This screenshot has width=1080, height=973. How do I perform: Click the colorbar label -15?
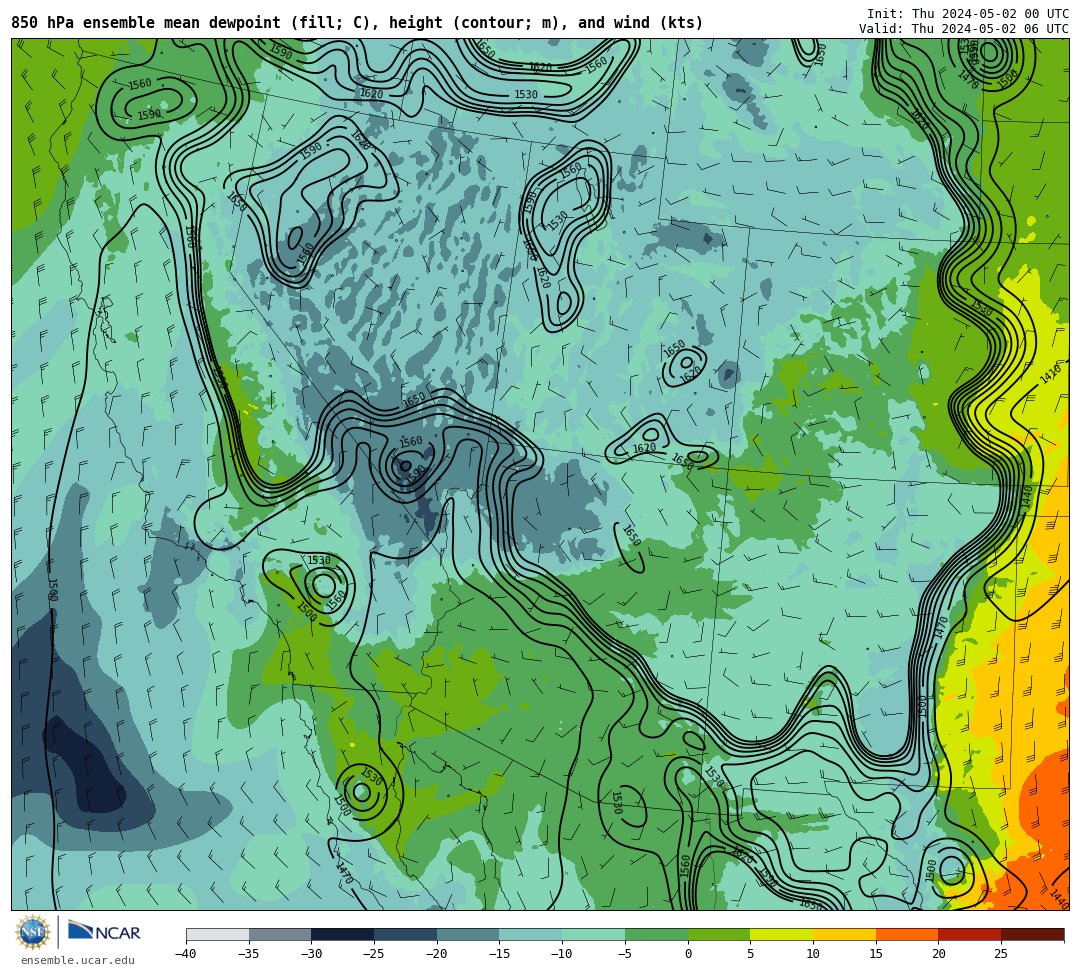click(499, 954)
